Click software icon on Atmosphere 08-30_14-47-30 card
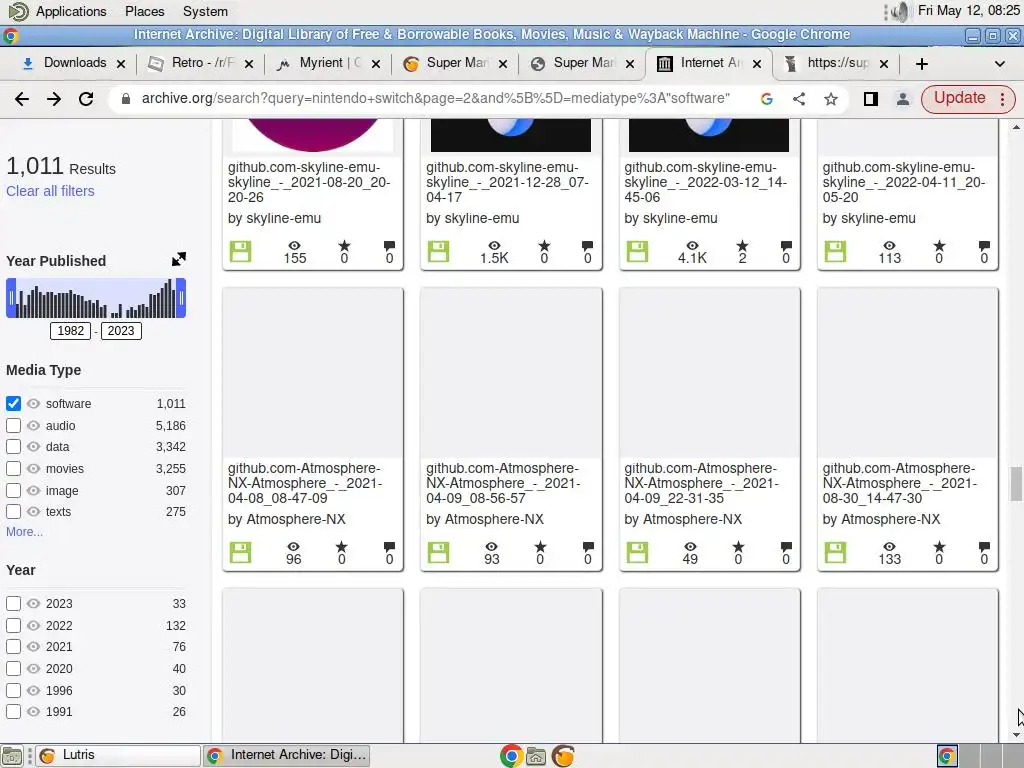This screenshot has height=768, width=1024. [x=835, y=552]
